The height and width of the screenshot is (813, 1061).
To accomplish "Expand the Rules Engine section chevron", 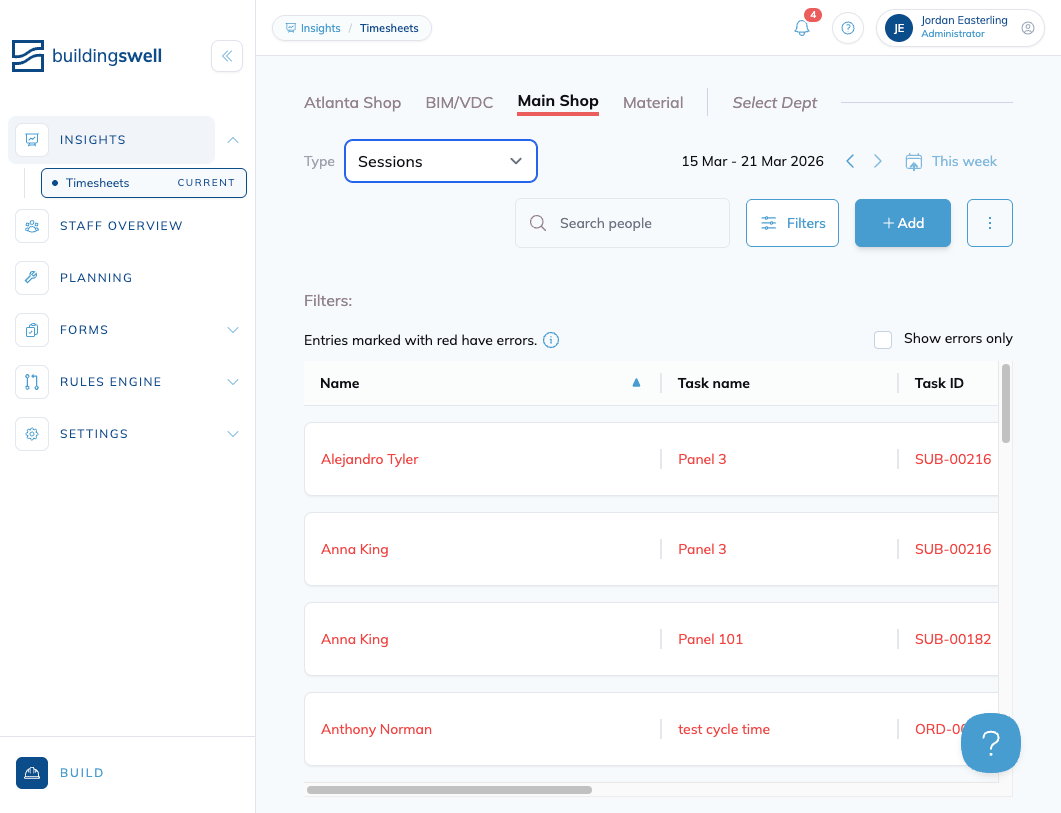I will [x=233, y=382].
